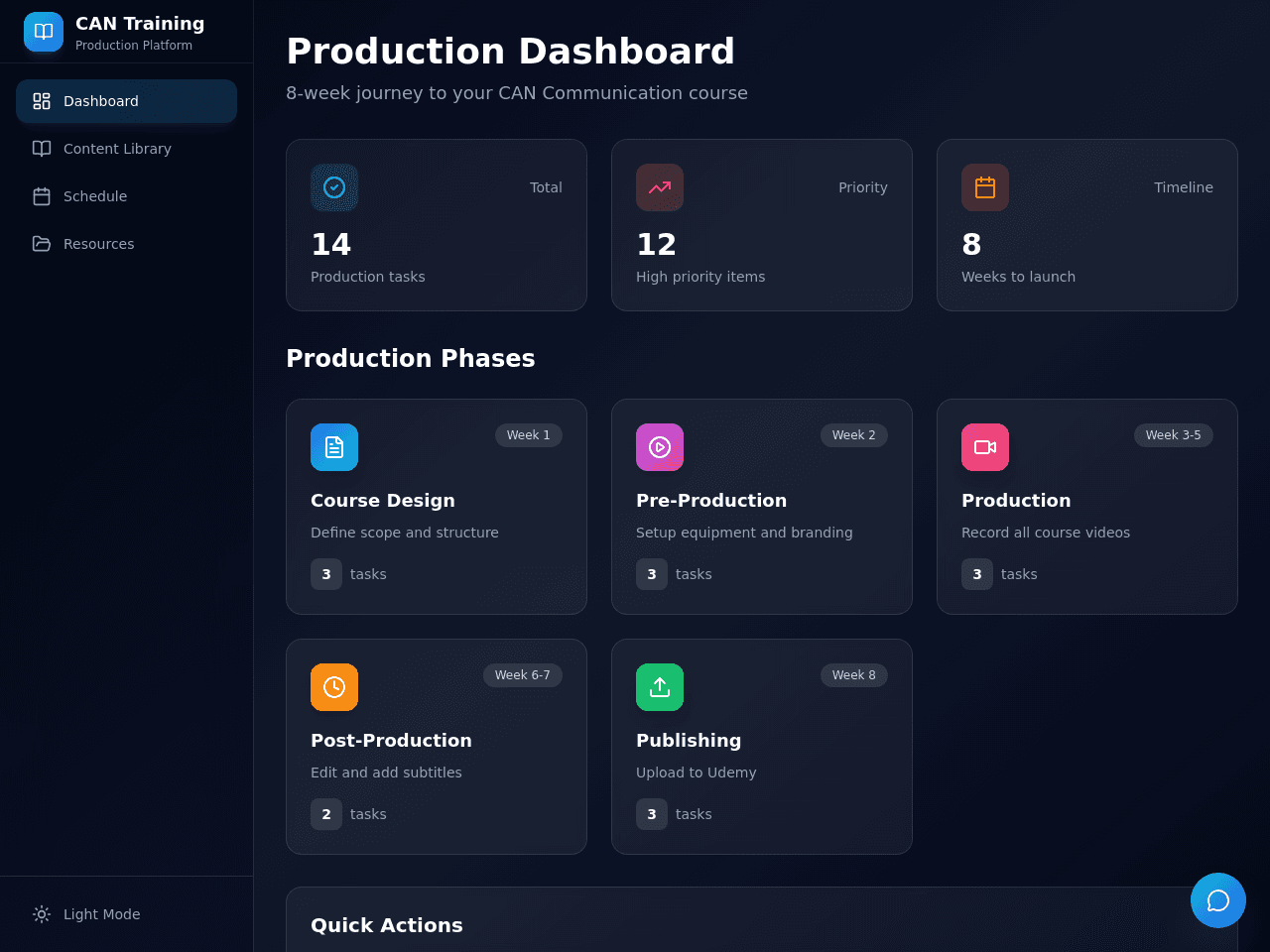Click the Production card task count badge
The width and height of the screenshot is (1270, 952).
977,574
